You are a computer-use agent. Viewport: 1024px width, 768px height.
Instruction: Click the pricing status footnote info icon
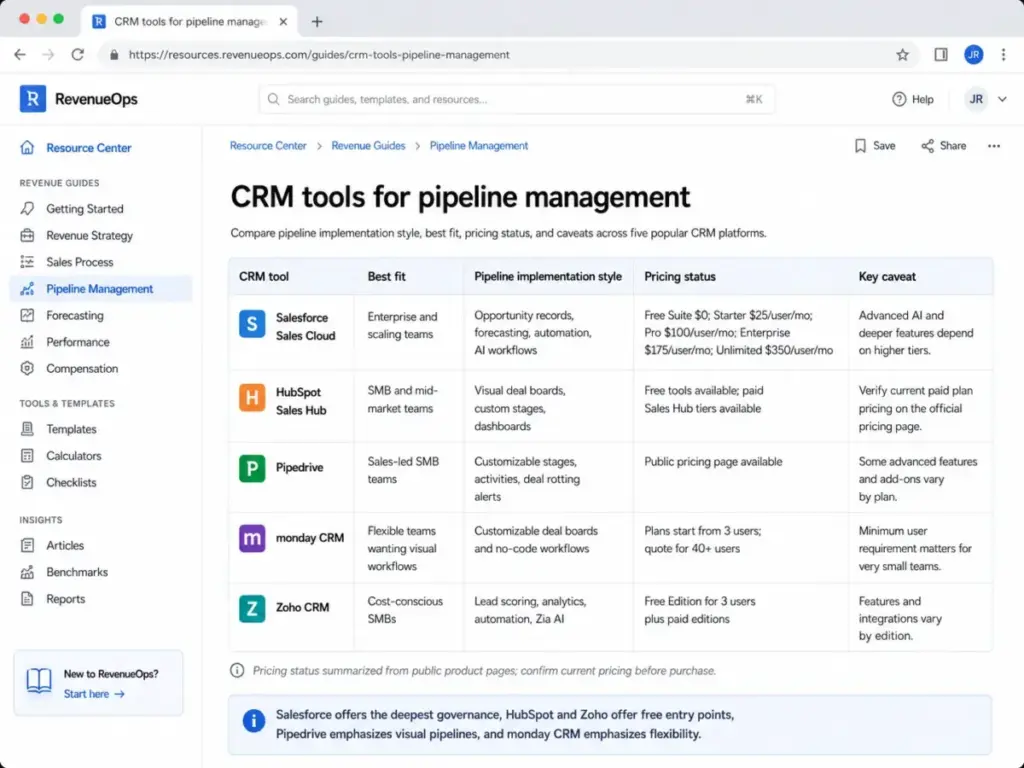(237, 671)
